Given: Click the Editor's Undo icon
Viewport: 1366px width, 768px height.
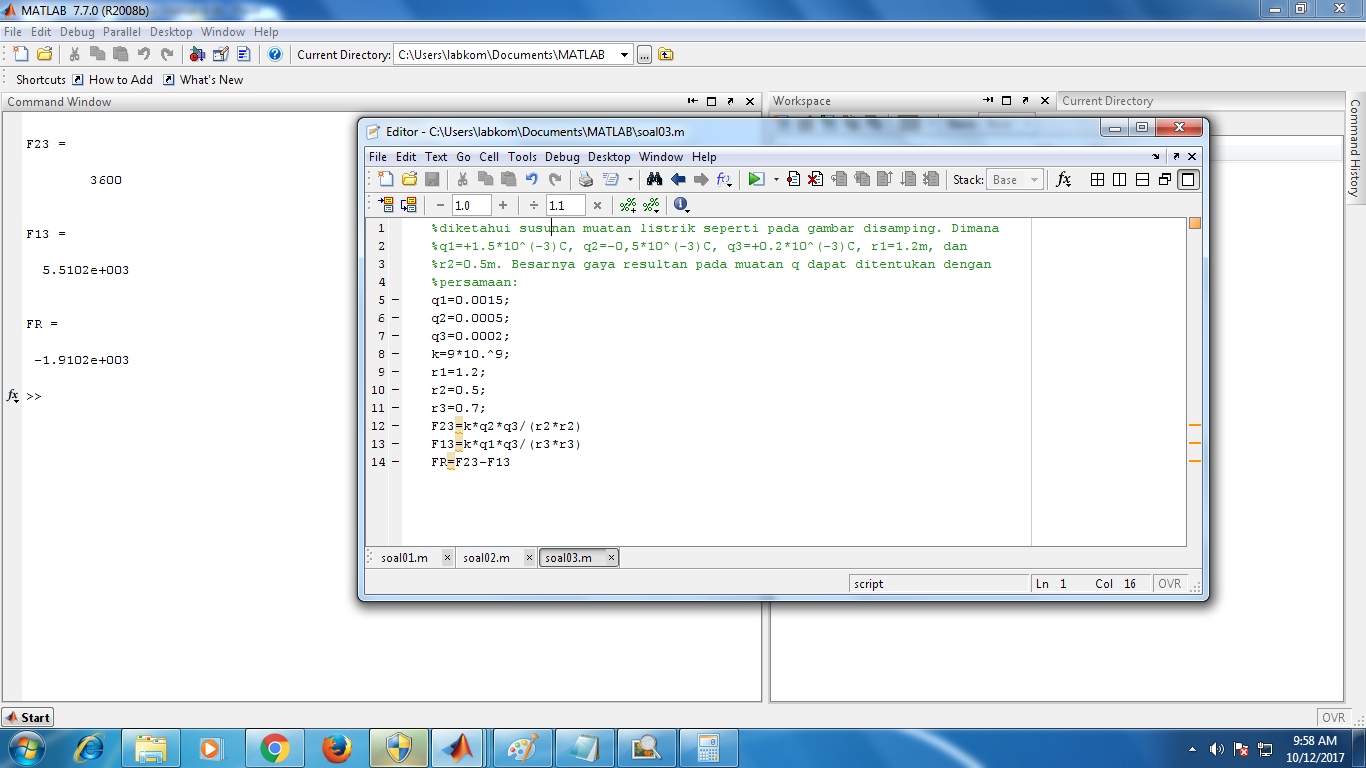Looking at the screenshot, I should tap(532, 179).
